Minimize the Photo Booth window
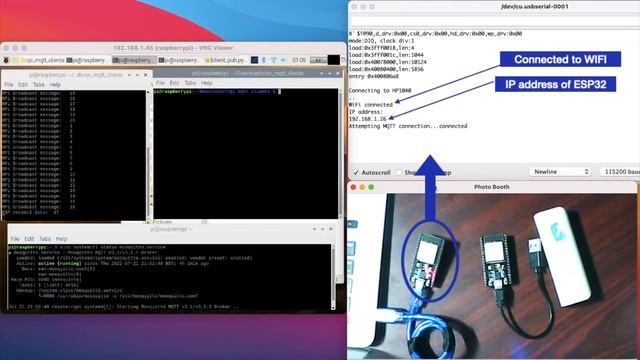Viewport: 640px width, 360px height. pyautogui.click(x=362, y=187)
